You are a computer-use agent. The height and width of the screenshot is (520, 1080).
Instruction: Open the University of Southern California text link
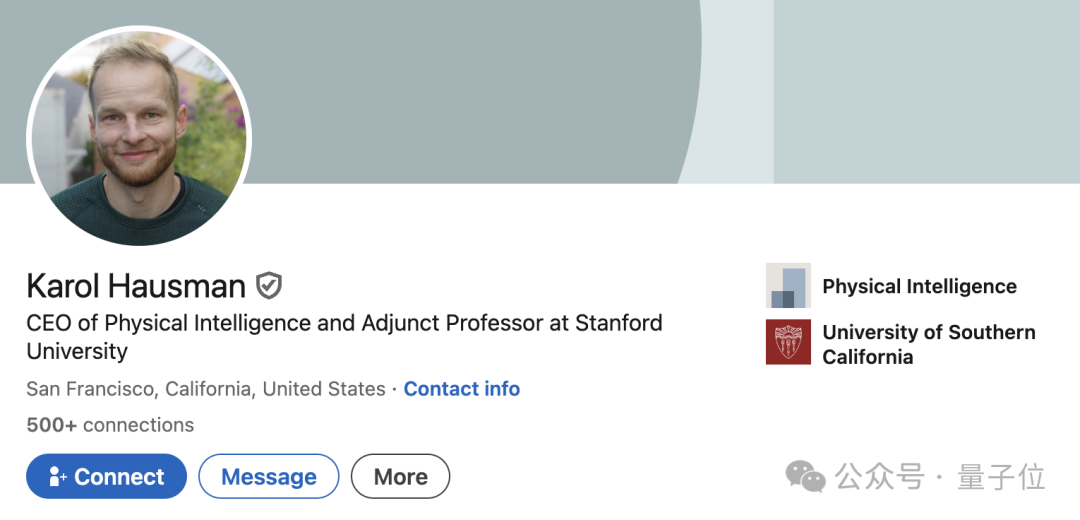tap(928, 344)
